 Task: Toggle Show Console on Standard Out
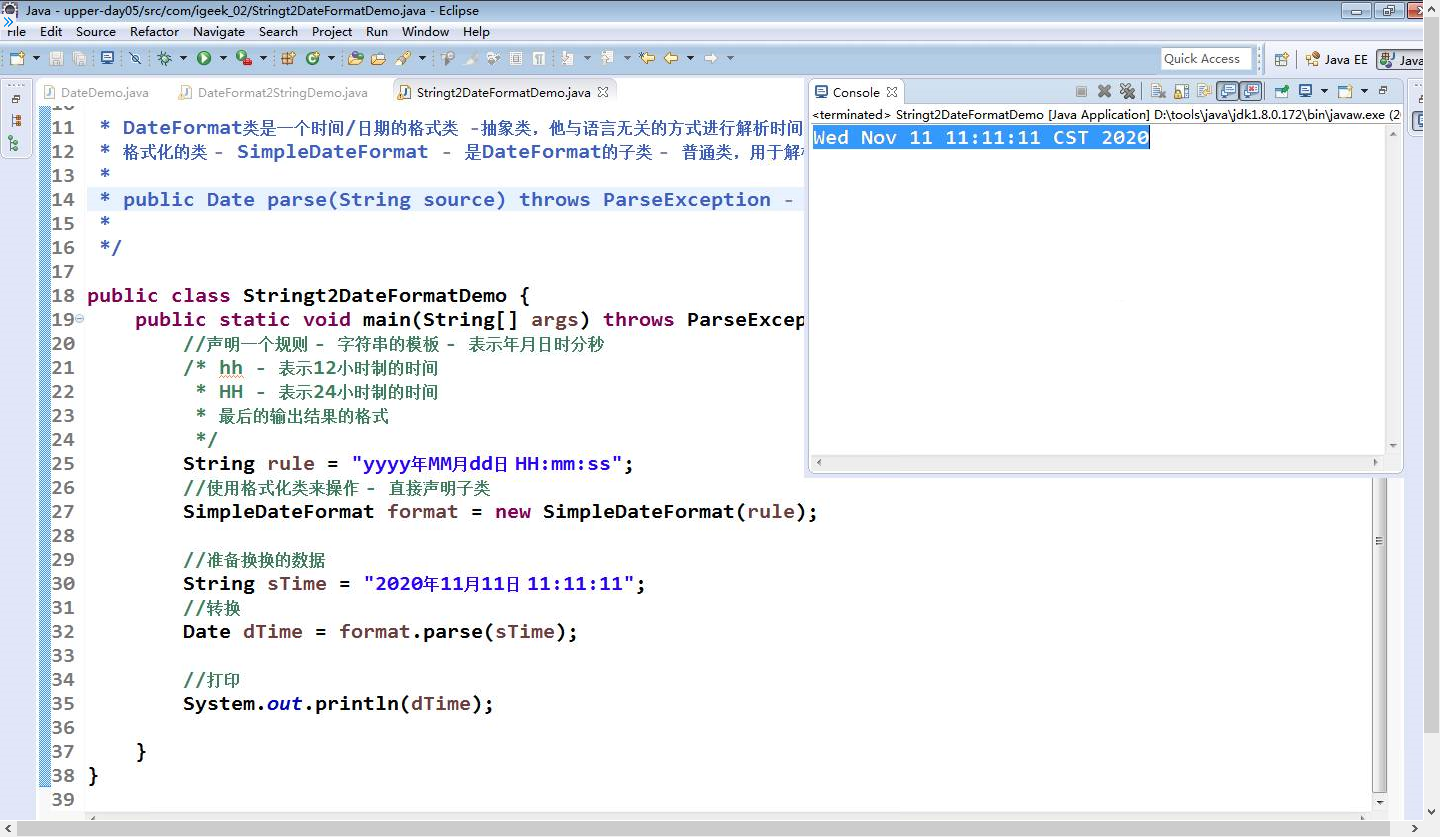point(1227,91)
